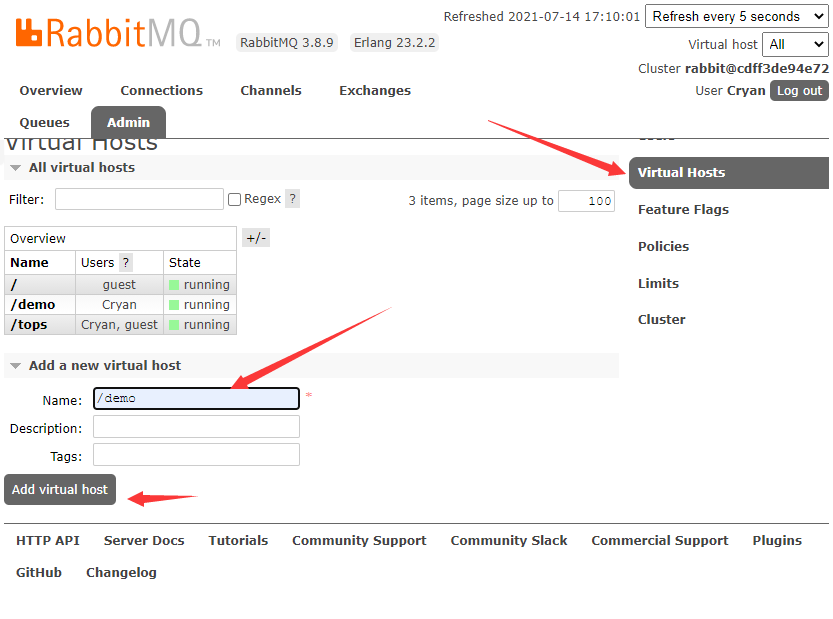This screenshot has width=833, height=619.
Task: Open the Tutorials footer link
Action: tap(238, 540)
